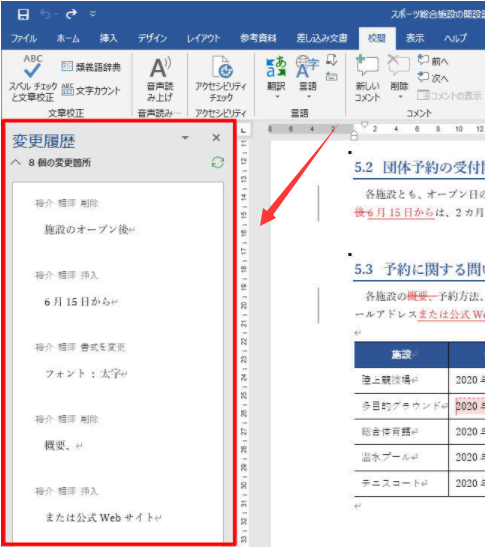Go to 次へ next comment
This screenshot has height=554, width=488.
tap(433, 77)
